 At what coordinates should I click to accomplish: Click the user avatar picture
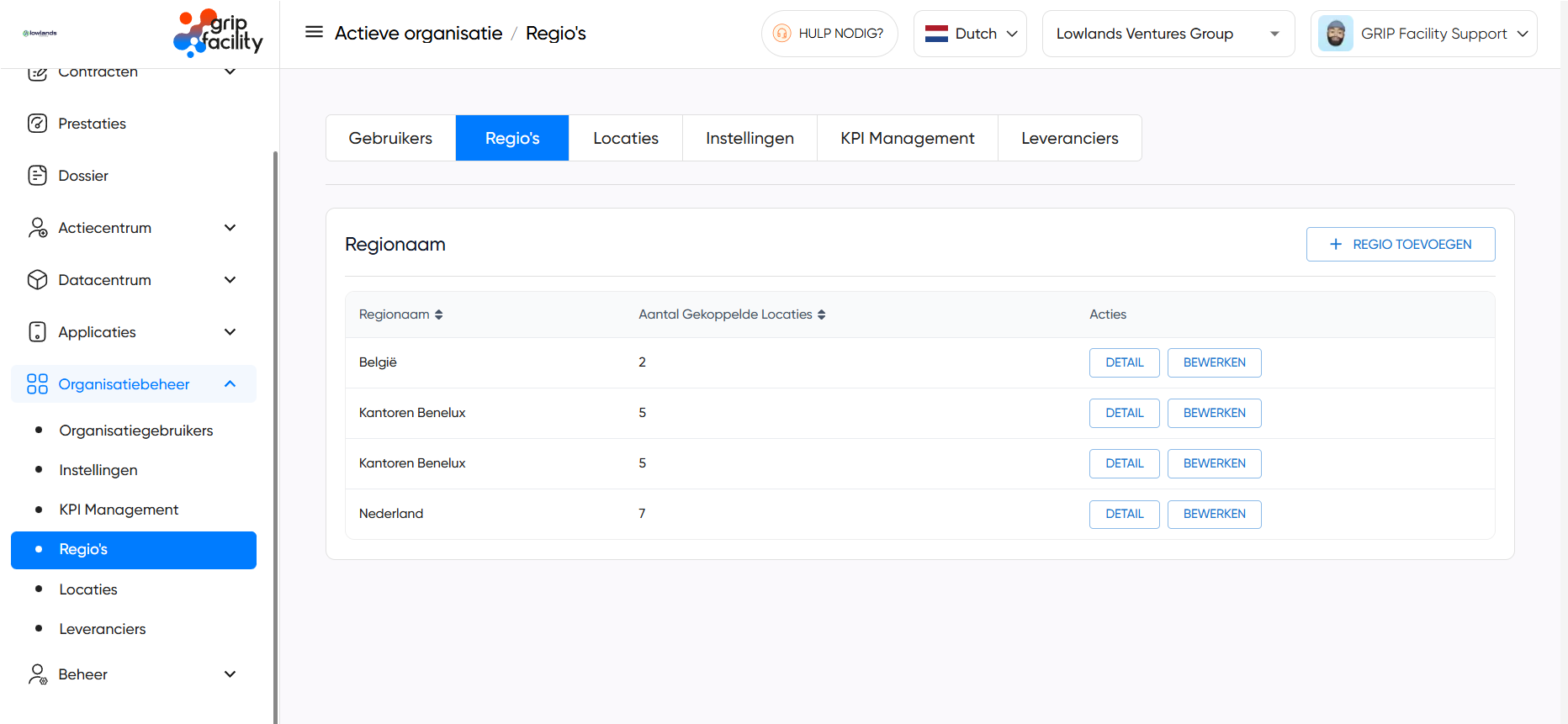click(1335, 34)
